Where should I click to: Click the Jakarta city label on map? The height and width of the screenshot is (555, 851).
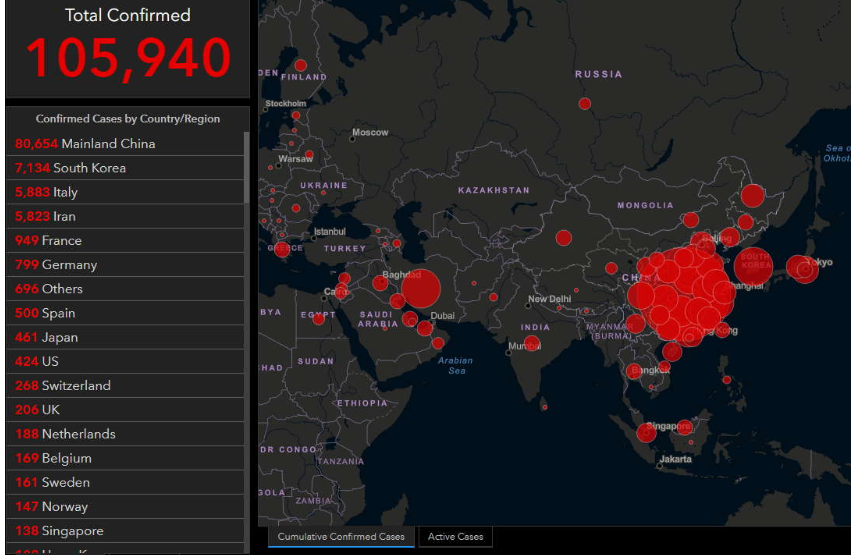coord(676,459)
